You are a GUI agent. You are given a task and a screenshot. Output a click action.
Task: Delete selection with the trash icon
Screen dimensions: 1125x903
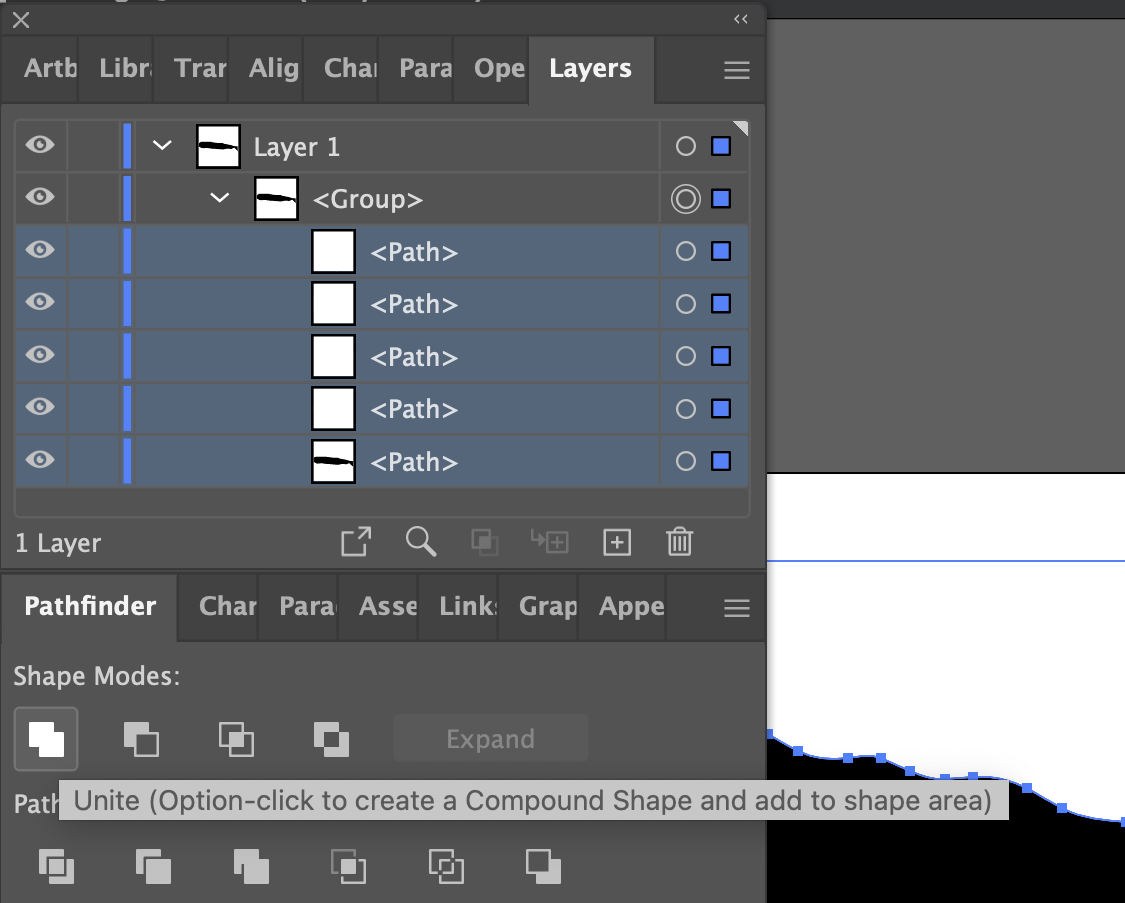[680, 542]
